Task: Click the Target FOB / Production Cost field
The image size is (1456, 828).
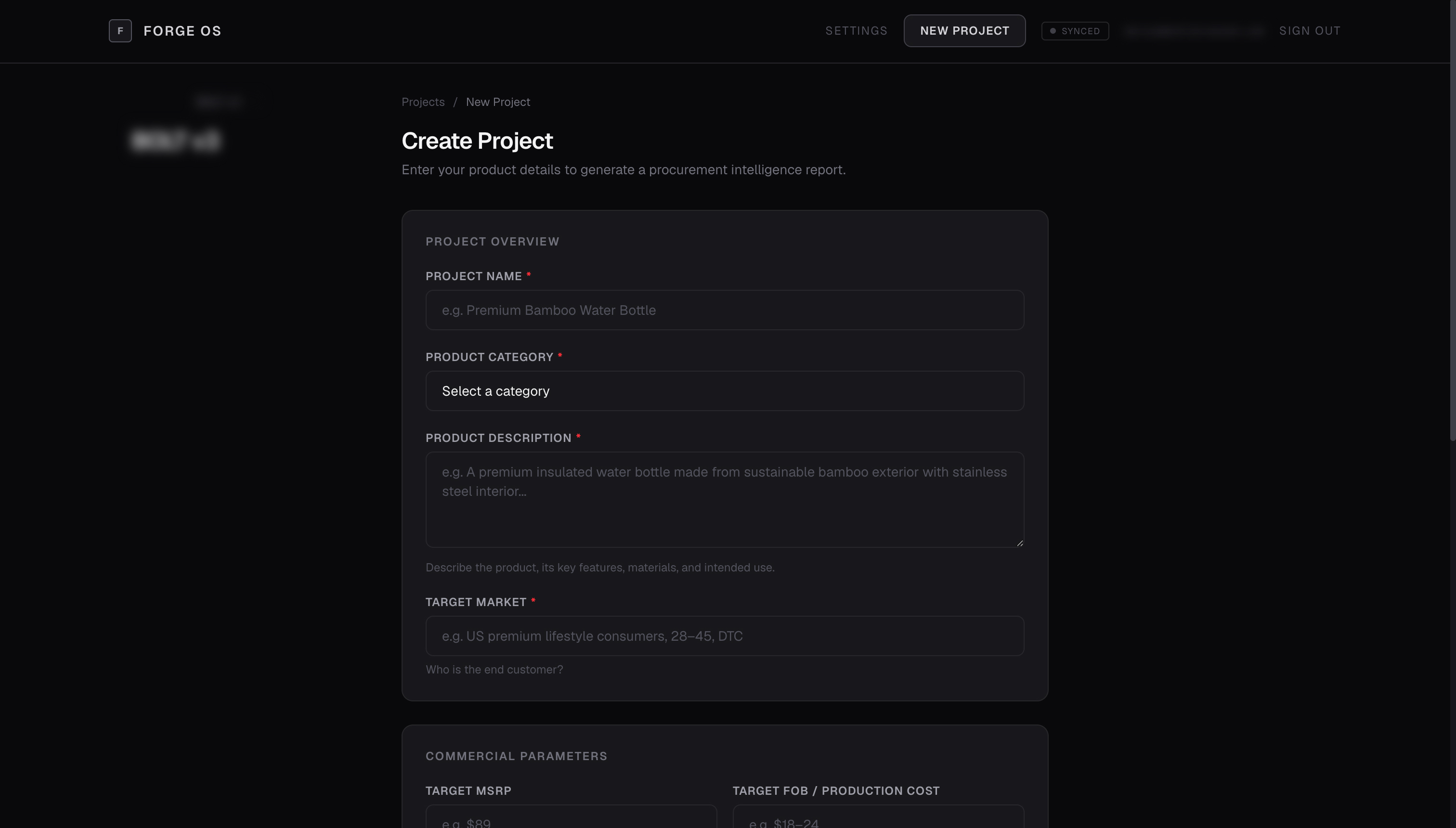Action: [878, 816]
